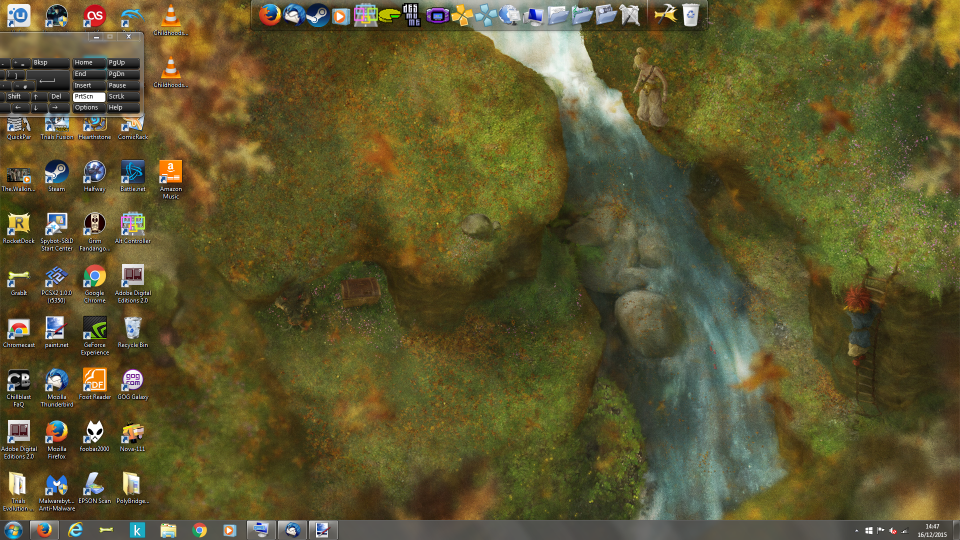Select the Nova-111 desktop shortcut
960x540 pixels.
pos(132,437)
